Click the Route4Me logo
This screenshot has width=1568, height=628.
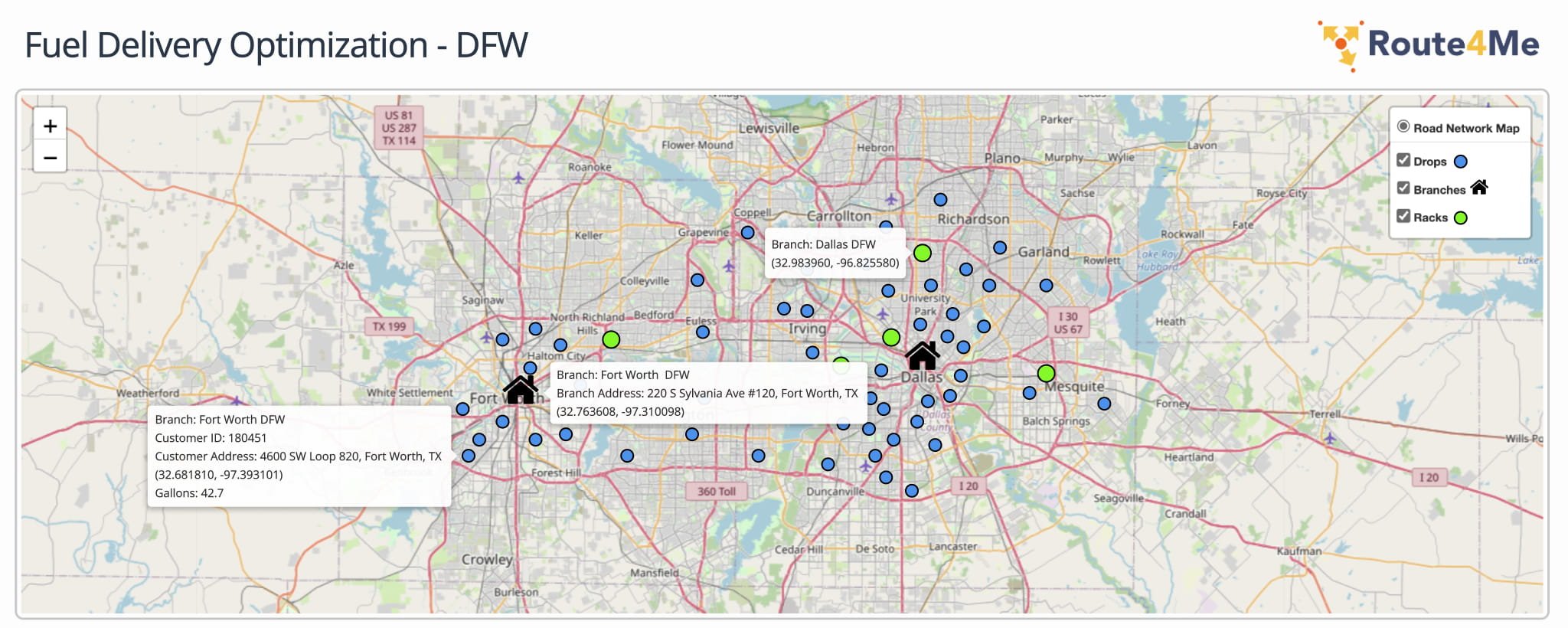pyautogui.click(x=1429, y=44)
